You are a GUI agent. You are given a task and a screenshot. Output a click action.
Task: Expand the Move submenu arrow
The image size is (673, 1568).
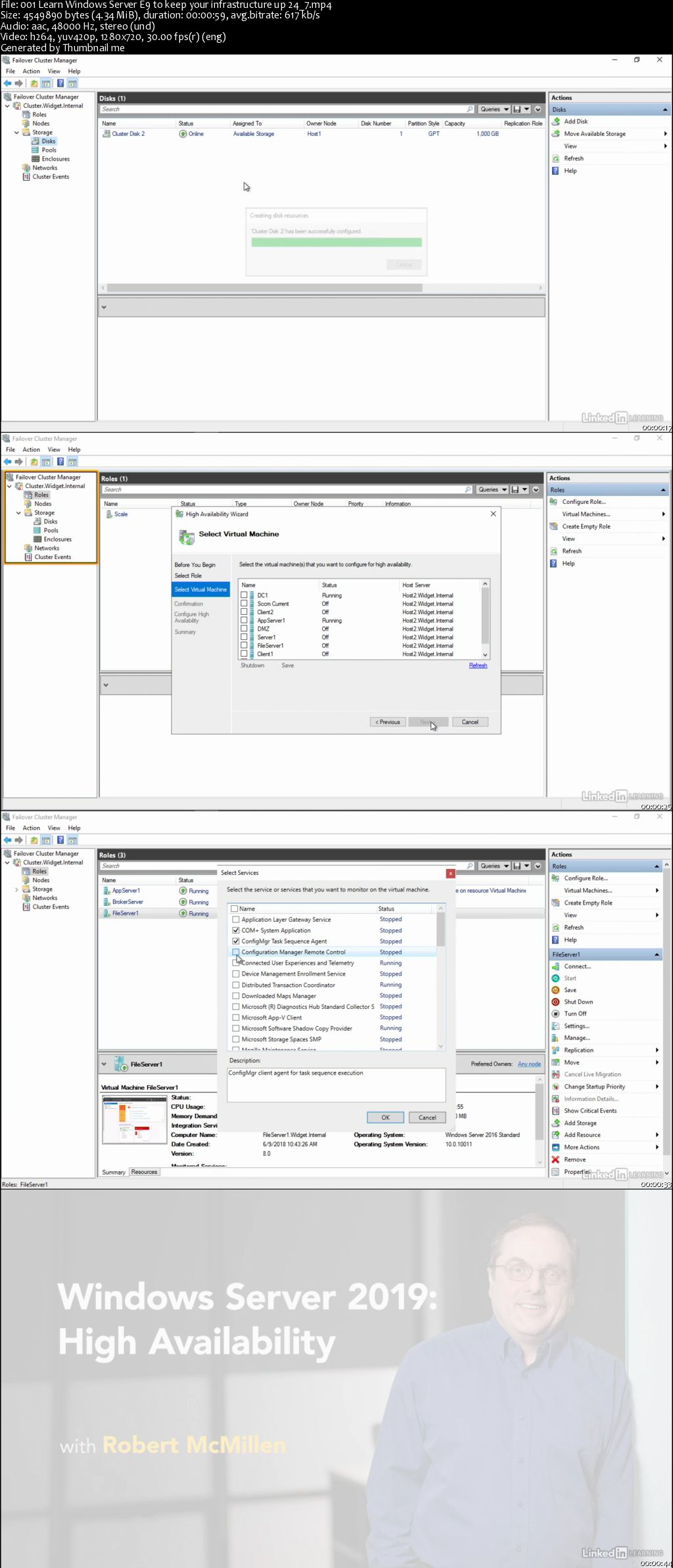coord(657,1062)
